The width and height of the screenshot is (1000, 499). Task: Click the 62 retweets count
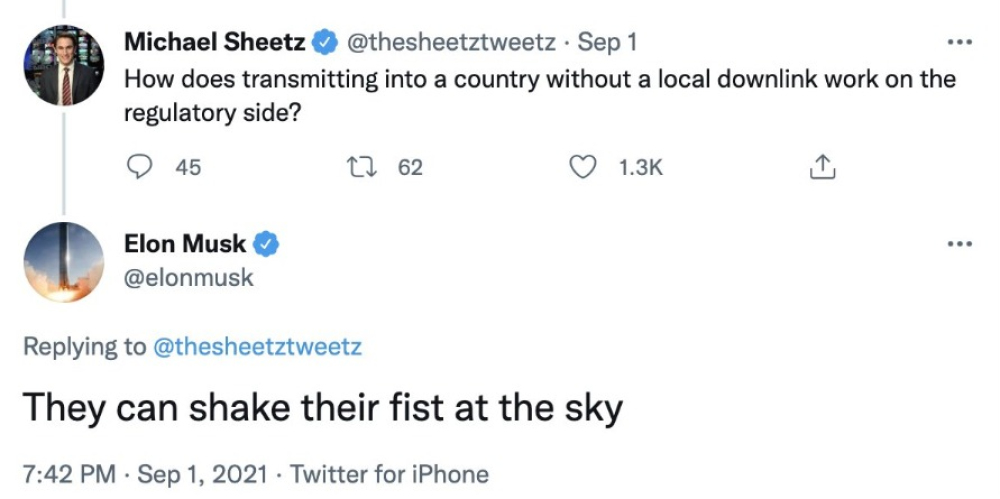pos(410,168)
